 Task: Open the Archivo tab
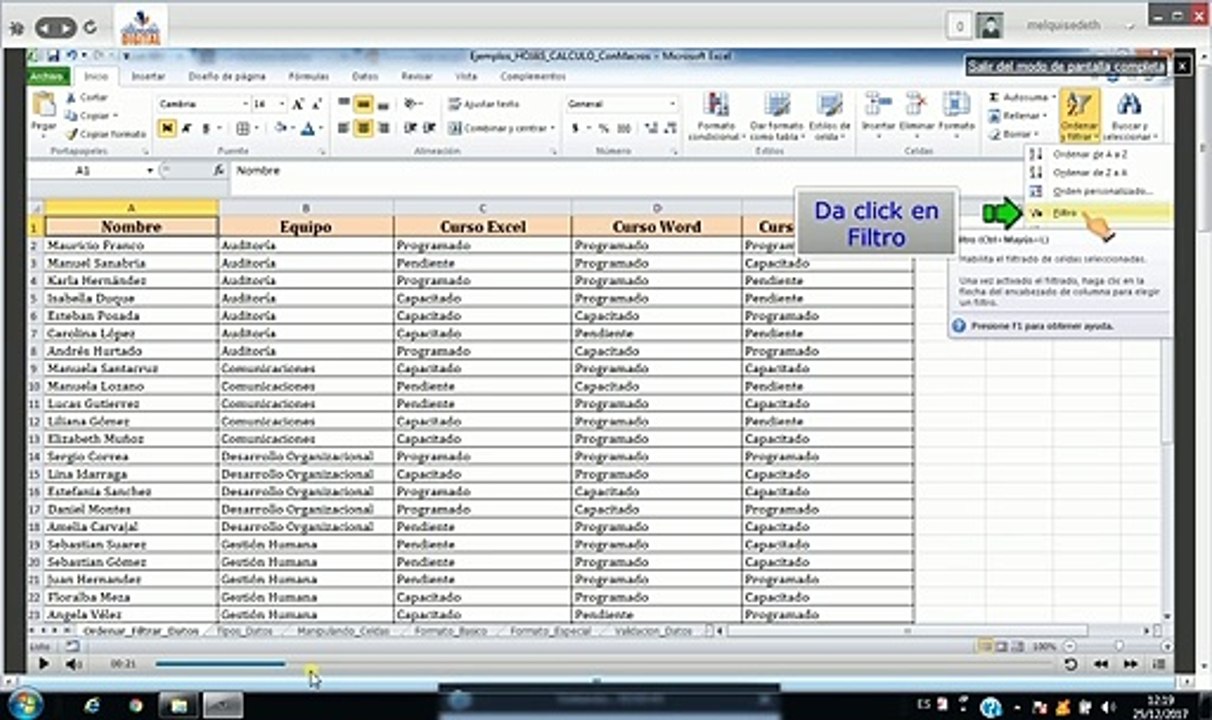(47, 76)
